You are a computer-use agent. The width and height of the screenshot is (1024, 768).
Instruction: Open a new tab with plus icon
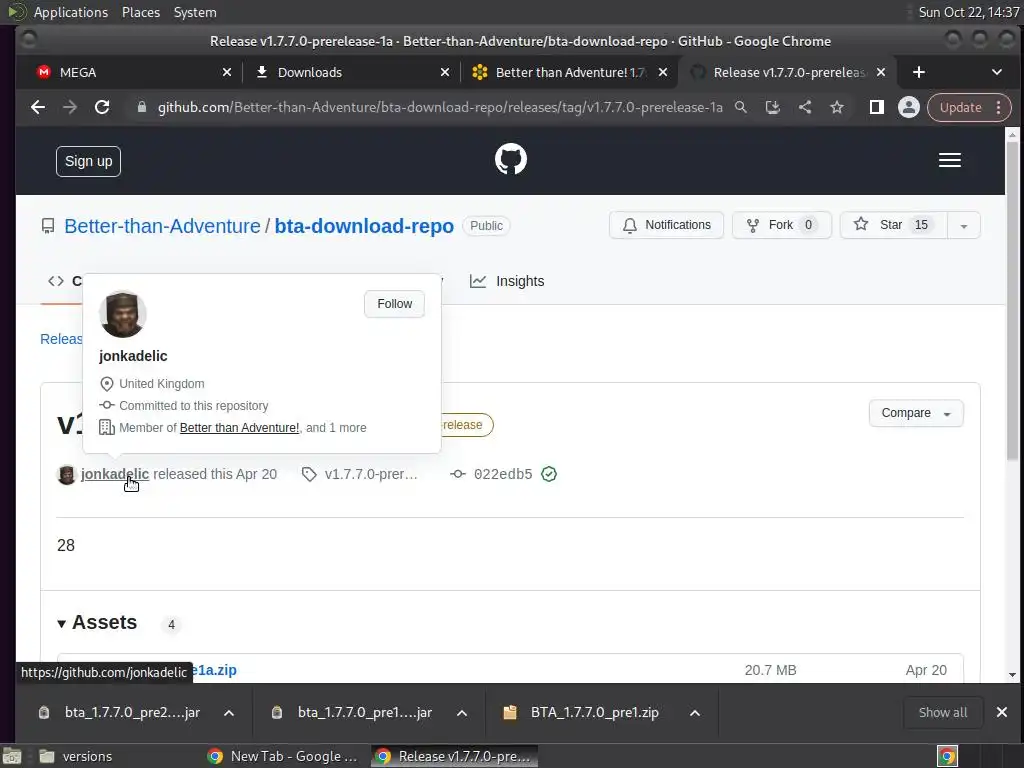[x=919, y=72]
